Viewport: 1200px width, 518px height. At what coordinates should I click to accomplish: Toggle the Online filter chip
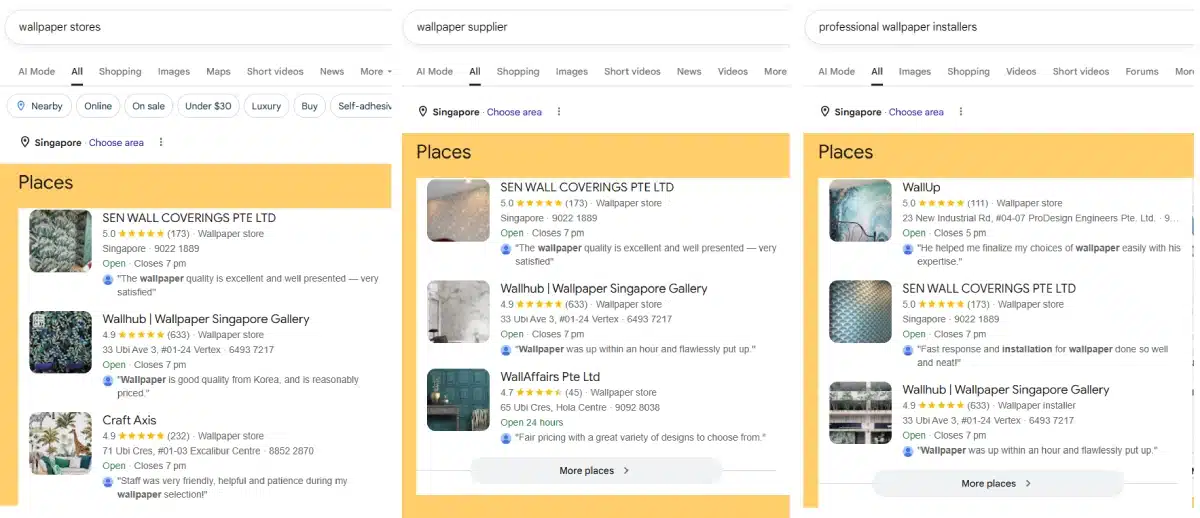[x=98, y=106]
